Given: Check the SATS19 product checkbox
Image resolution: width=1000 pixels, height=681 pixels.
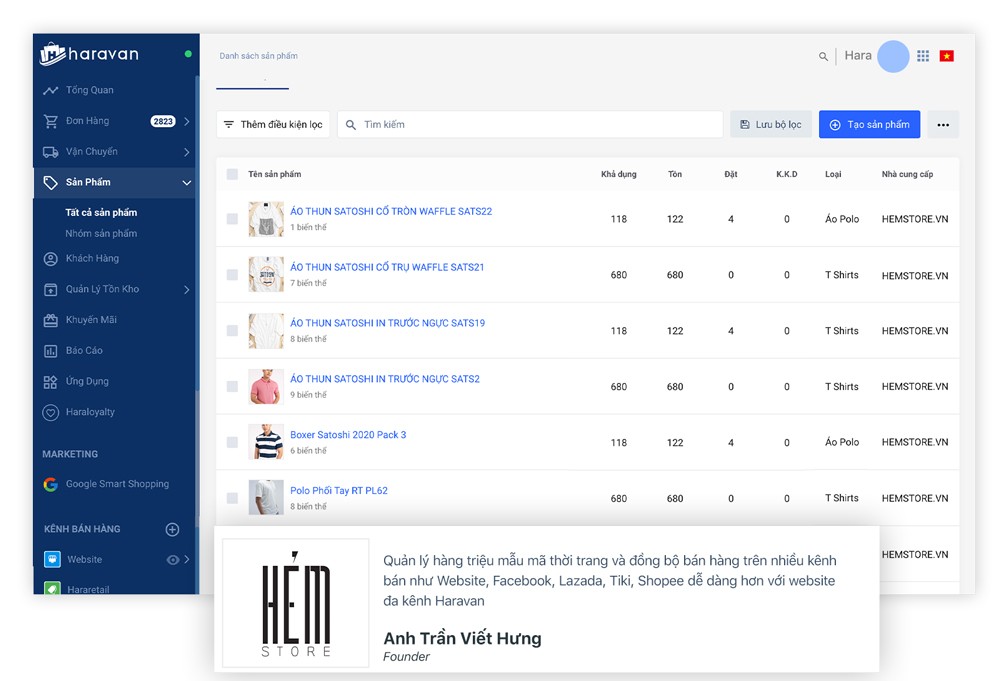Looking at the screenshot, I should tap(232, 330).
